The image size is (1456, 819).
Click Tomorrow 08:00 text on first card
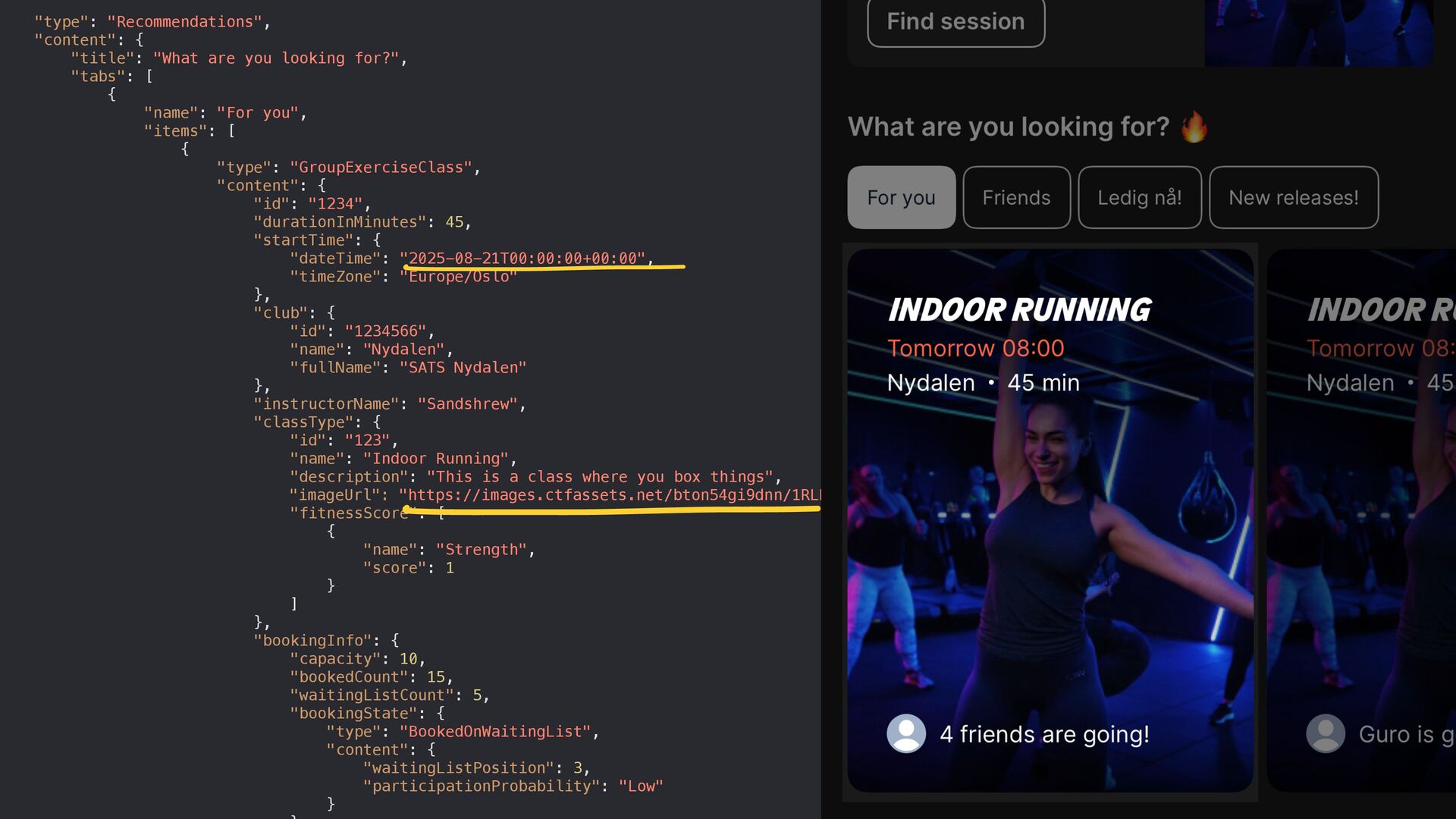point(975,348)
